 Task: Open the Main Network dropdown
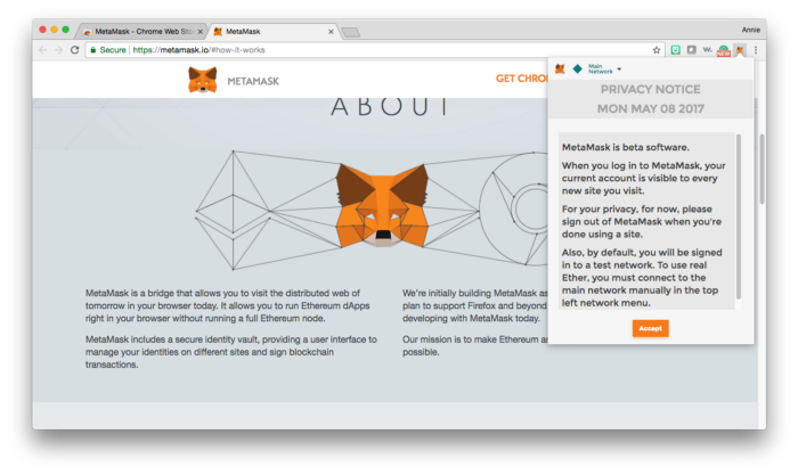[x=605, y=69]
